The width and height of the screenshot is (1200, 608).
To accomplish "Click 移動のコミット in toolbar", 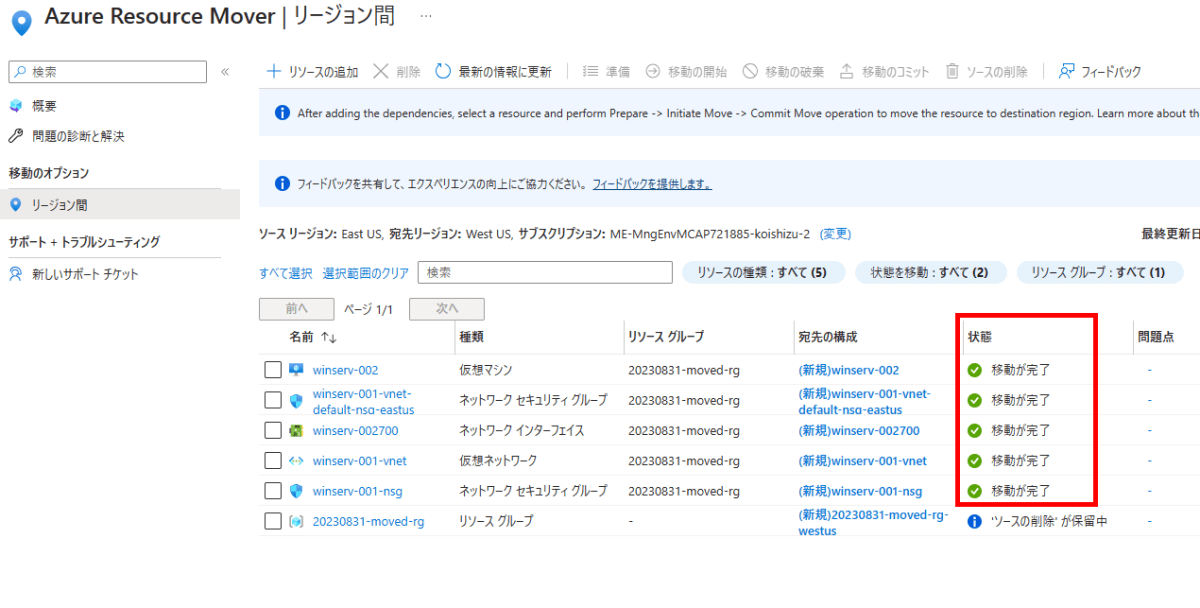I will (884, 72).
